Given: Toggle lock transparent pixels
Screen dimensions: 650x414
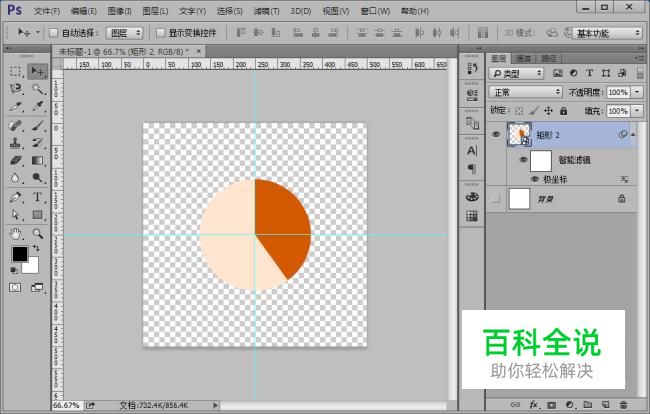Looking at the screenshot, I should [519, 111].
